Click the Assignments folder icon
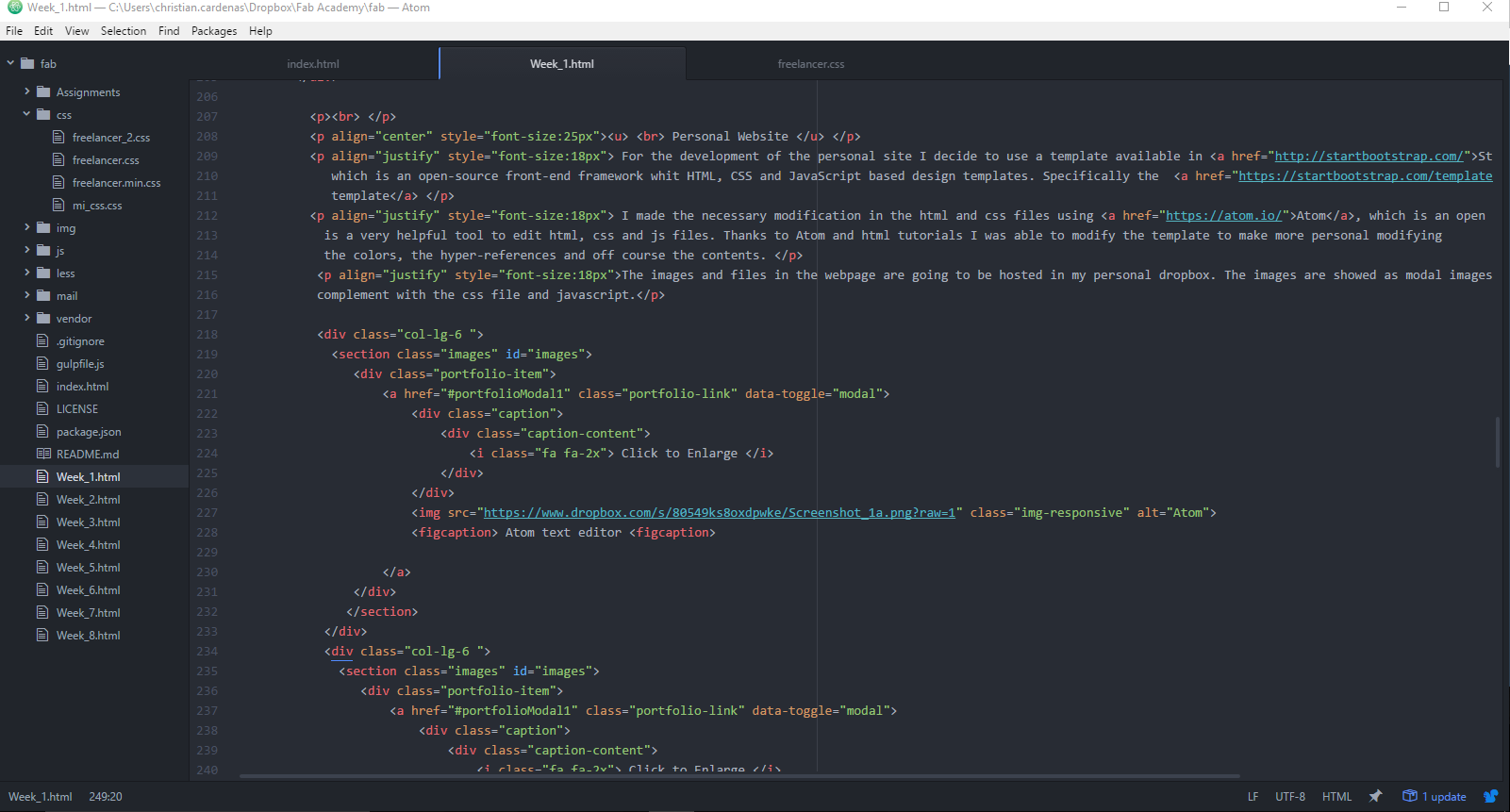Screen dimensions: 1510x812 43,92
